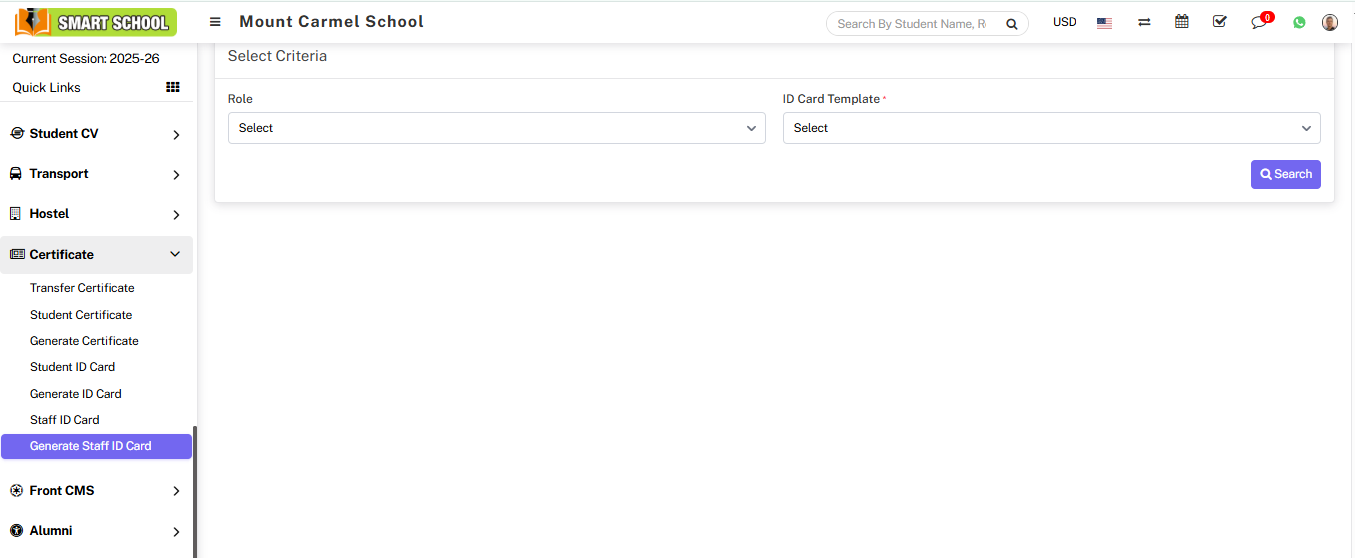
Task: Go to Staff ID Card page
Action: (x=65, y=420)
